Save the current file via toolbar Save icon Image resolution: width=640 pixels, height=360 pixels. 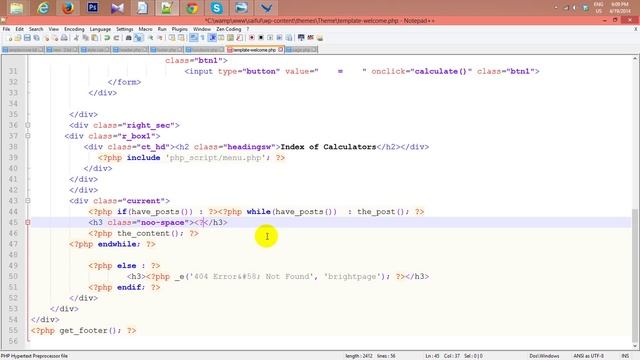point(27,38)
